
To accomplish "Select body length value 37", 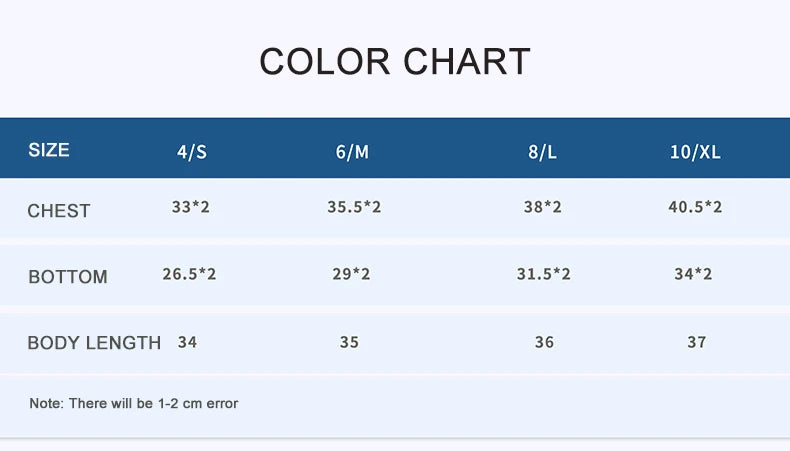I will tap(697, 342).
